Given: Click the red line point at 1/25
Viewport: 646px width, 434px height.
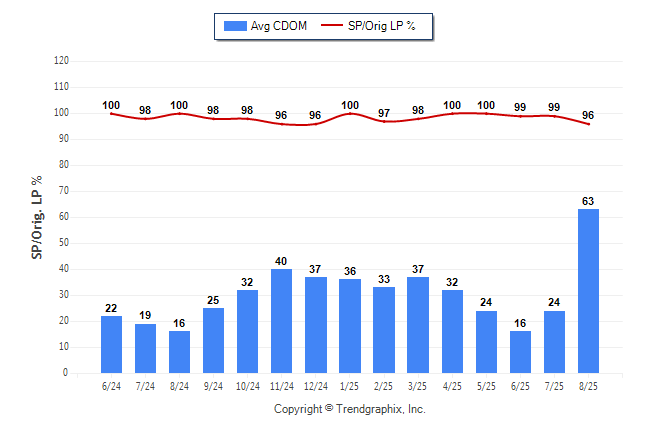Looking at the screenshot, I should [x=350, y=113].
